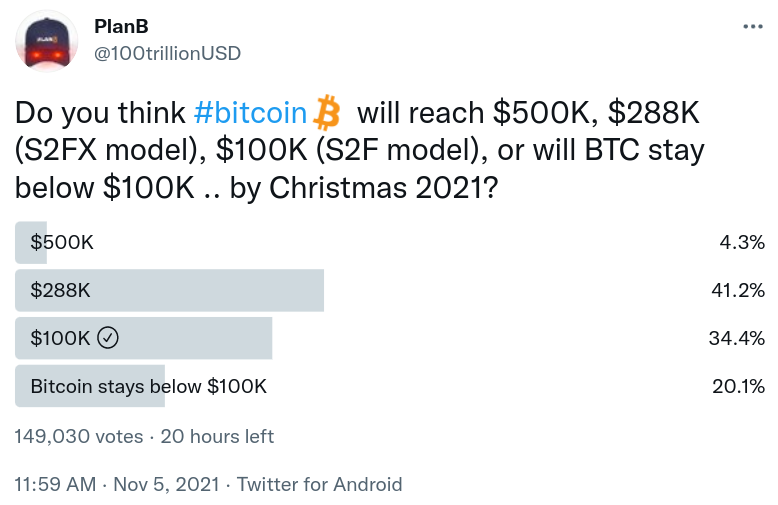Open the Nov 5, 2021 date link
This screenshot has height=505, width=778.
166,484
